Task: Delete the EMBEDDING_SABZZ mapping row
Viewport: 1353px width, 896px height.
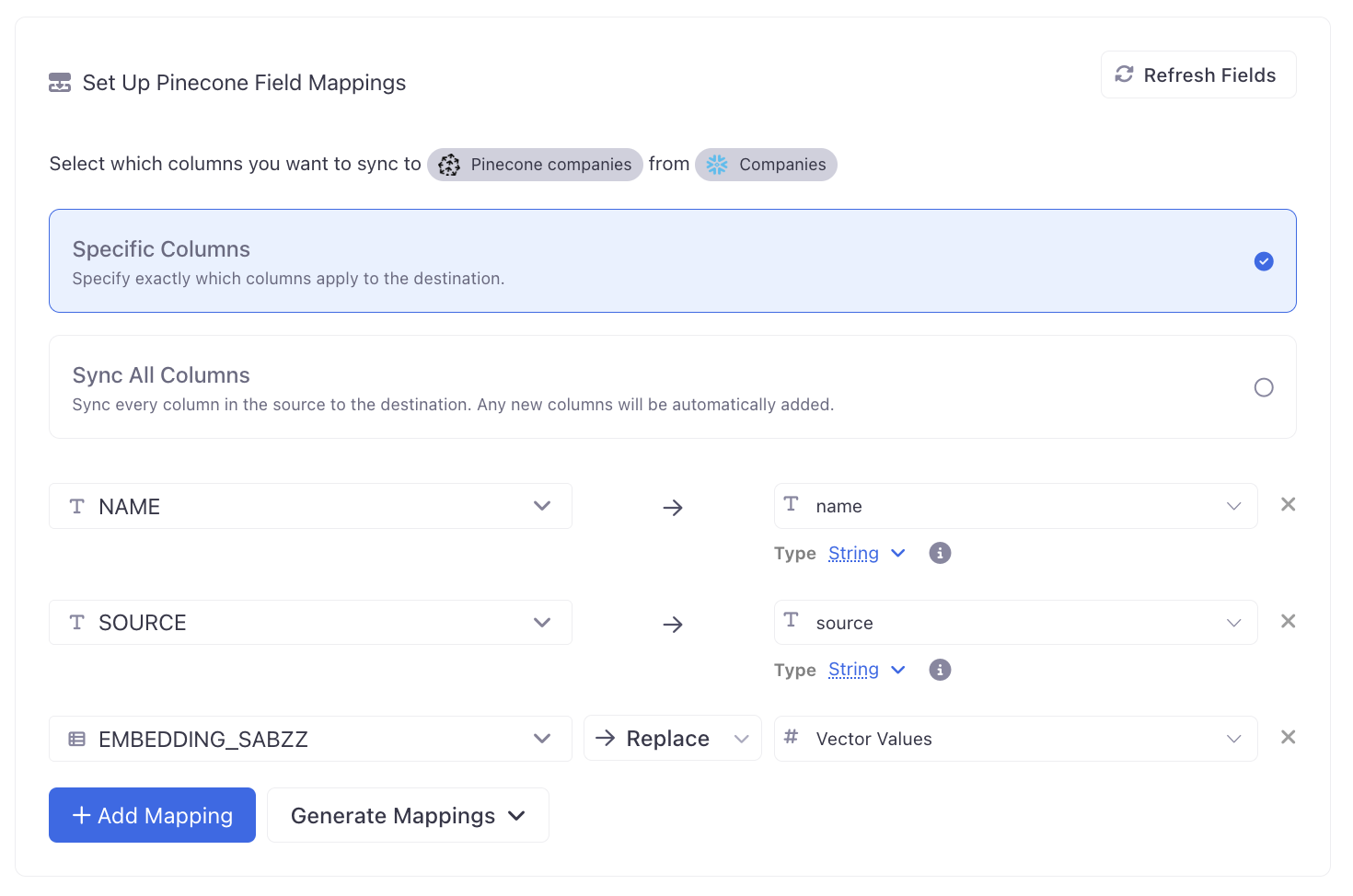Action: [1288, 737]
